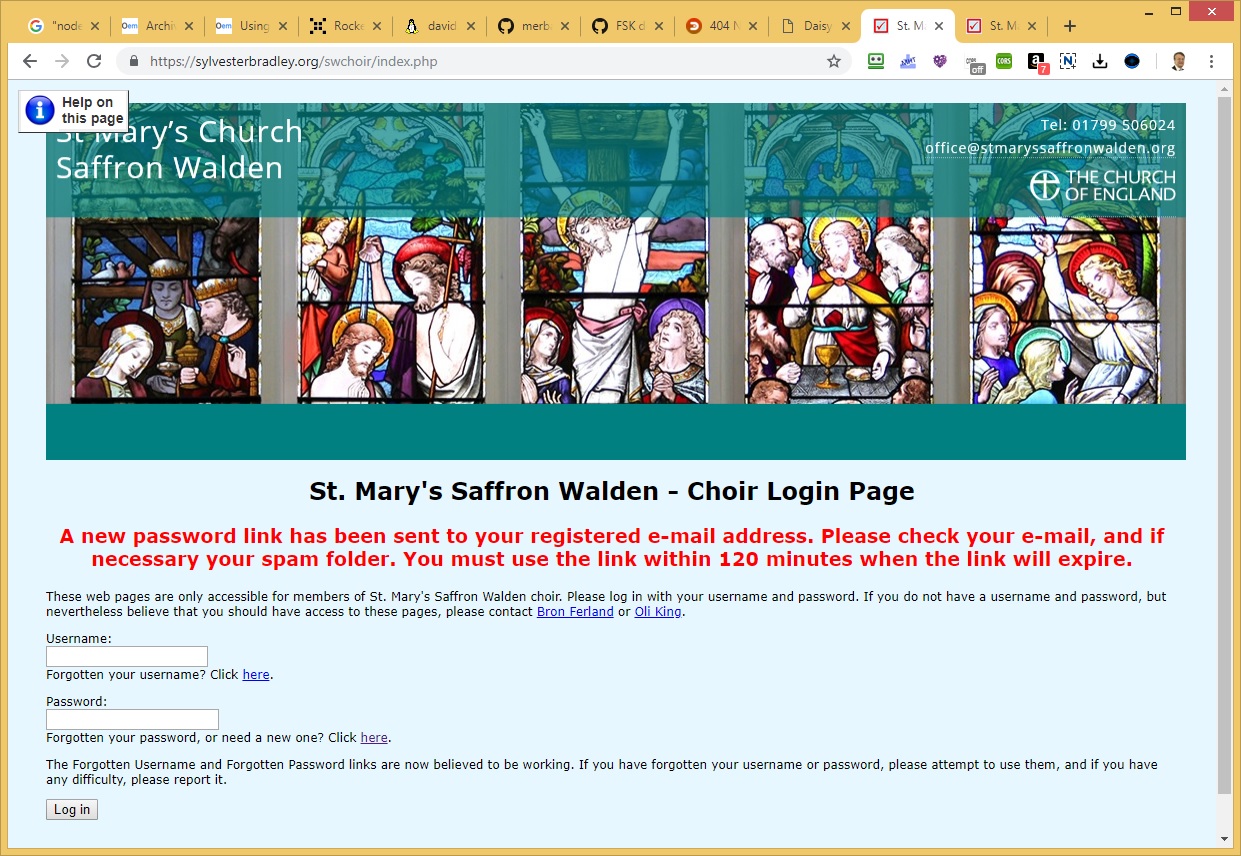Close the GitHub 'merb' tab
This screenshot has width=1241, height=856.
pyautogui.click(x=564, y=26)
